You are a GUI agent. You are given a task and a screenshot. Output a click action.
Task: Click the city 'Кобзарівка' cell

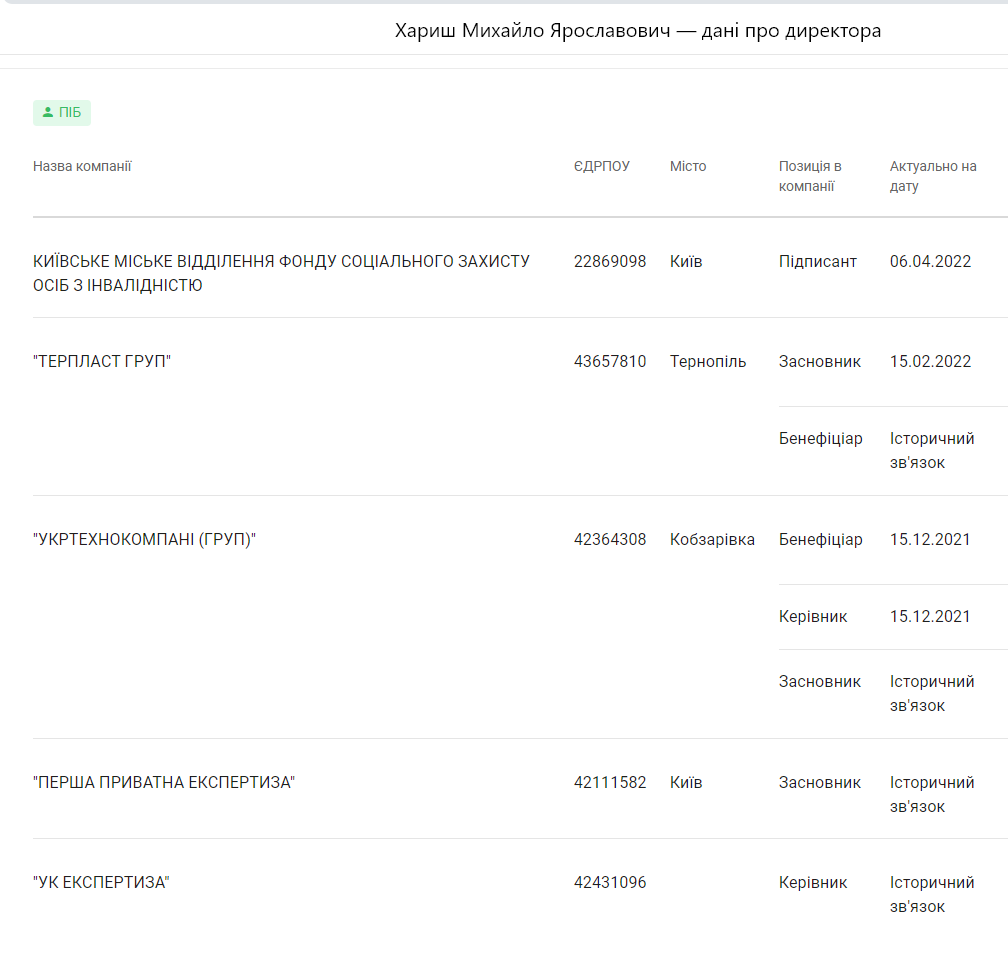coord(712,540)
